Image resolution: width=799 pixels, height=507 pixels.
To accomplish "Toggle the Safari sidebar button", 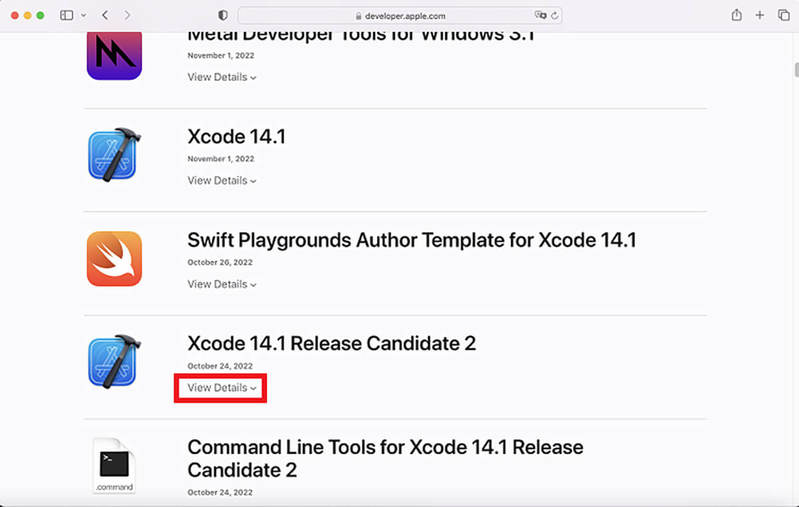I will (x=67, y=15).
